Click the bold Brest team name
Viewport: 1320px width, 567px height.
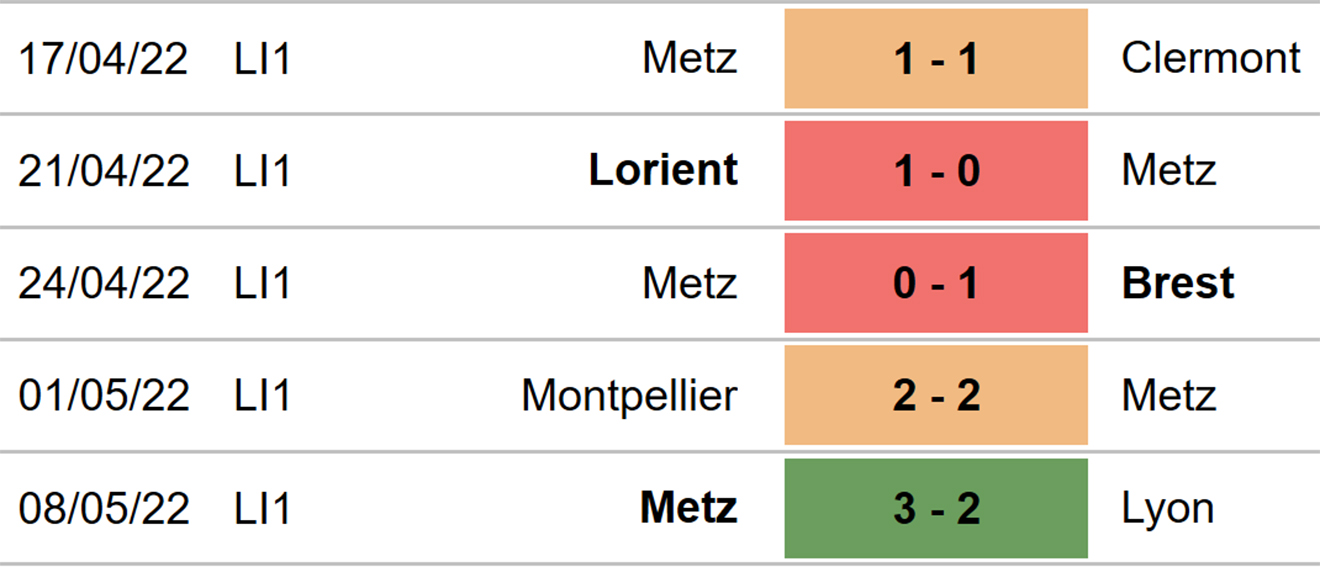1178,283
